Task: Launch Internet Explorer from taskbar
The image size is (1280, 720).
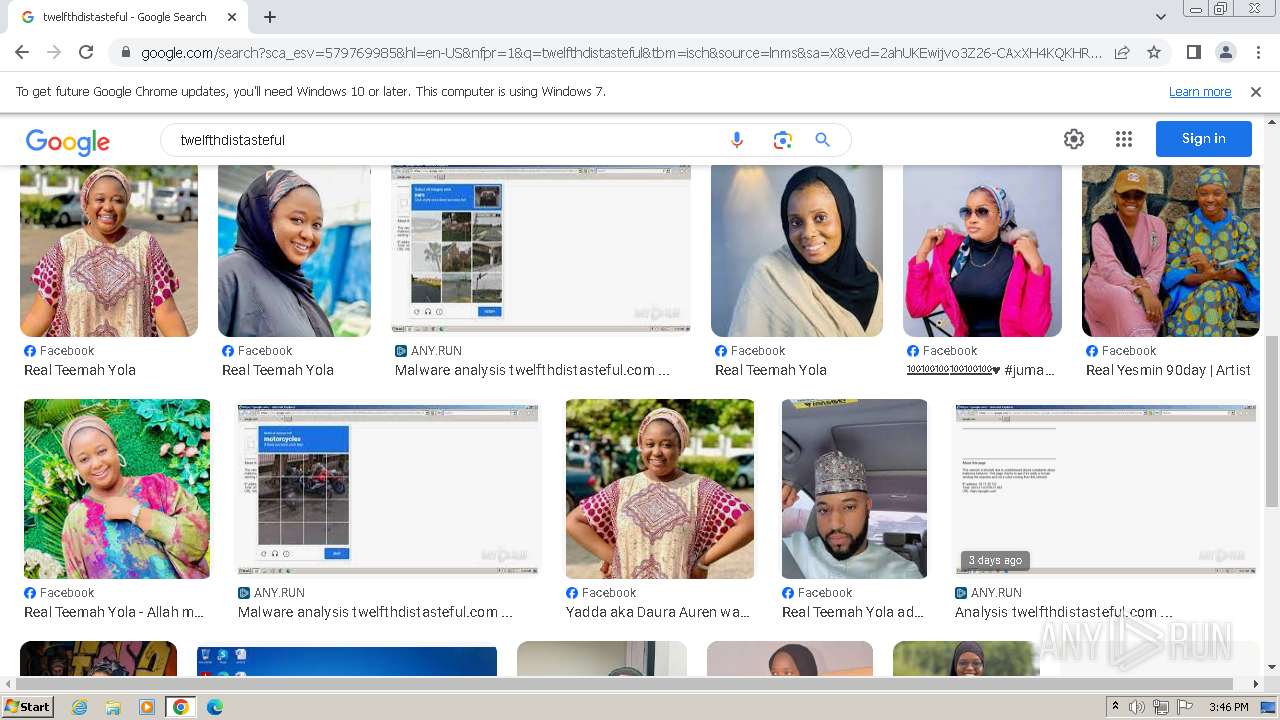Action: [80, 707]
